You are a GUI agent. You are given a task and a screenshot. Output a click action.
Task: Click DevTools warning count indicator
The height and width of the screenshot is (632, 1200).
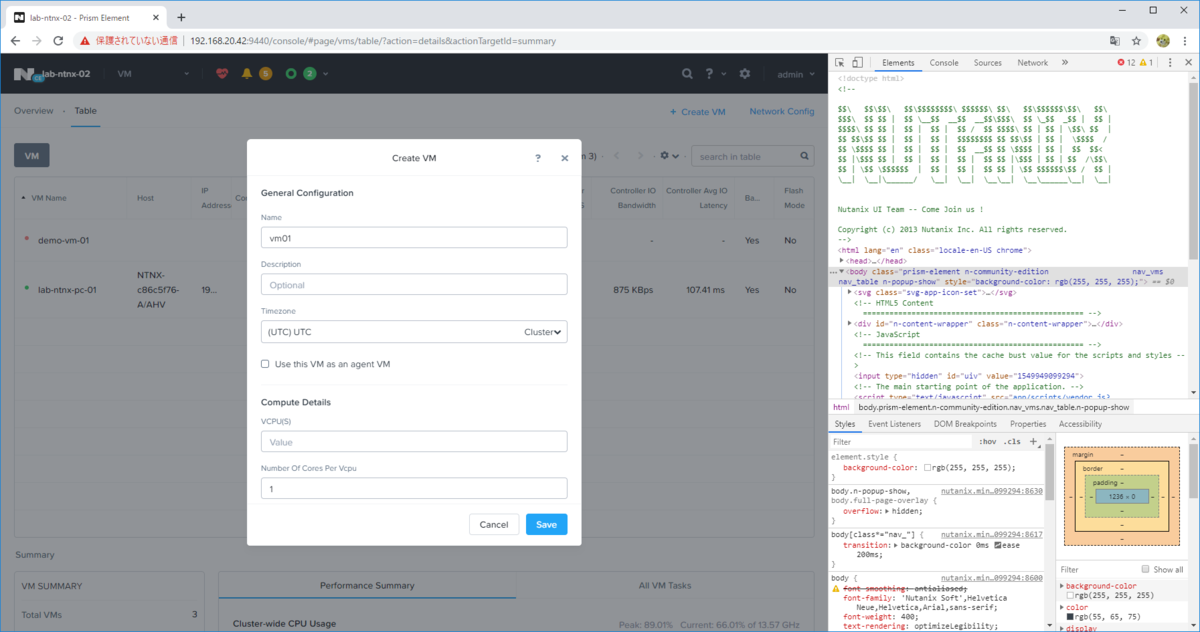pos(1146,62)
